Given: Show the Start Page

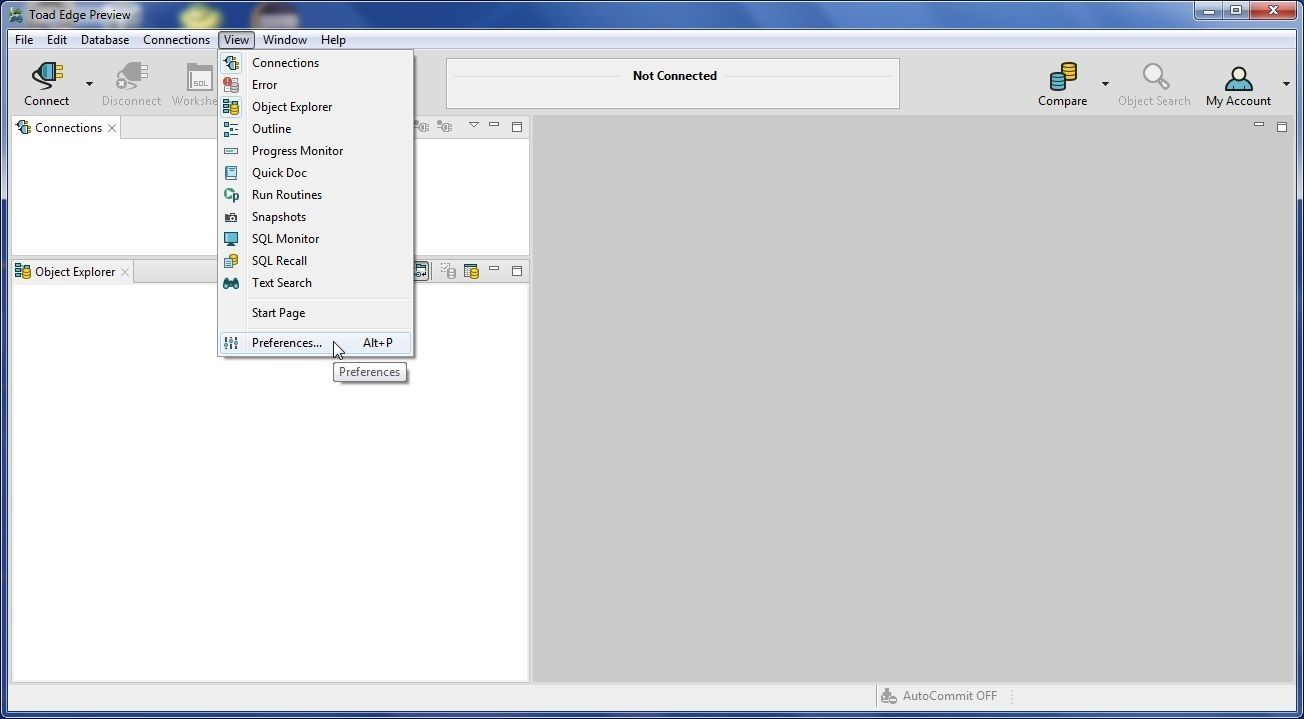Looking at the screenshot, I should (x=315, y=313).
